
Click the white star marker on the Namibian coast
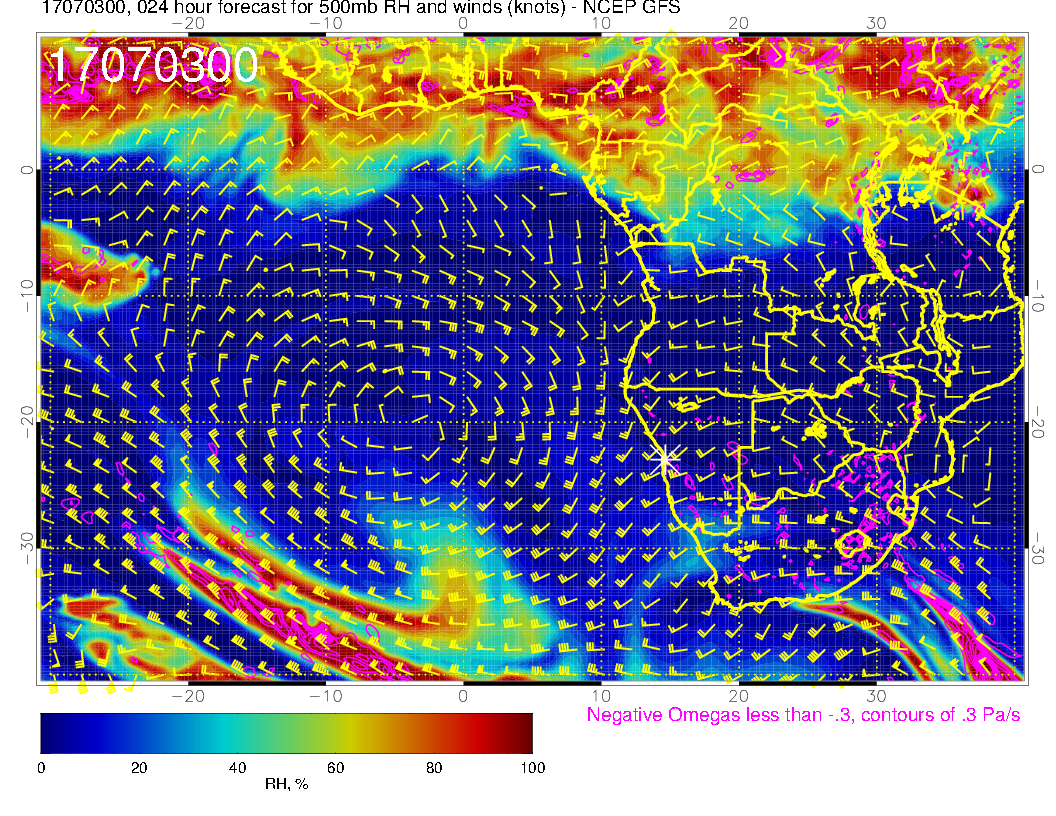(x=665, y=460)
